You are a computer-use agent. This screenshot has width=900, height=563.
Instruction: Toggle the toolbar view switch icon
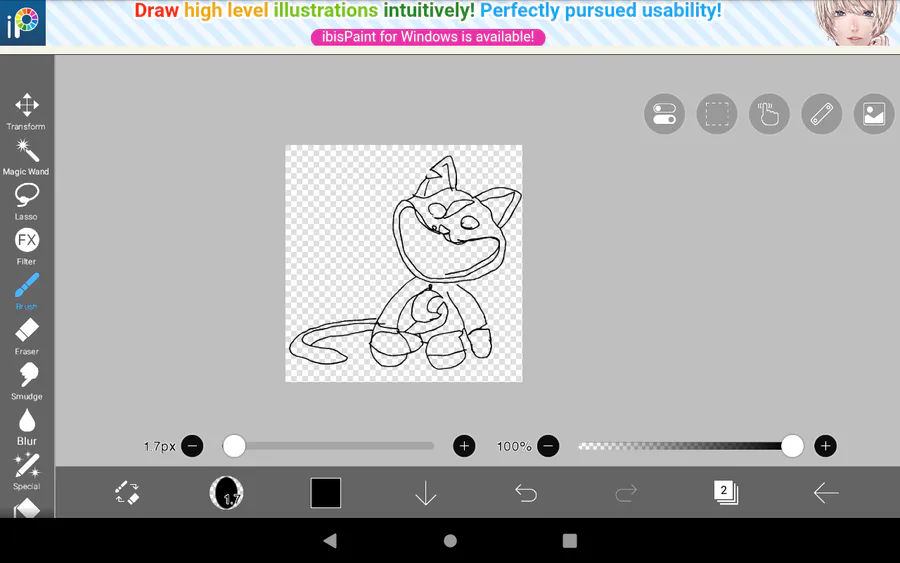tap(665, 114)
